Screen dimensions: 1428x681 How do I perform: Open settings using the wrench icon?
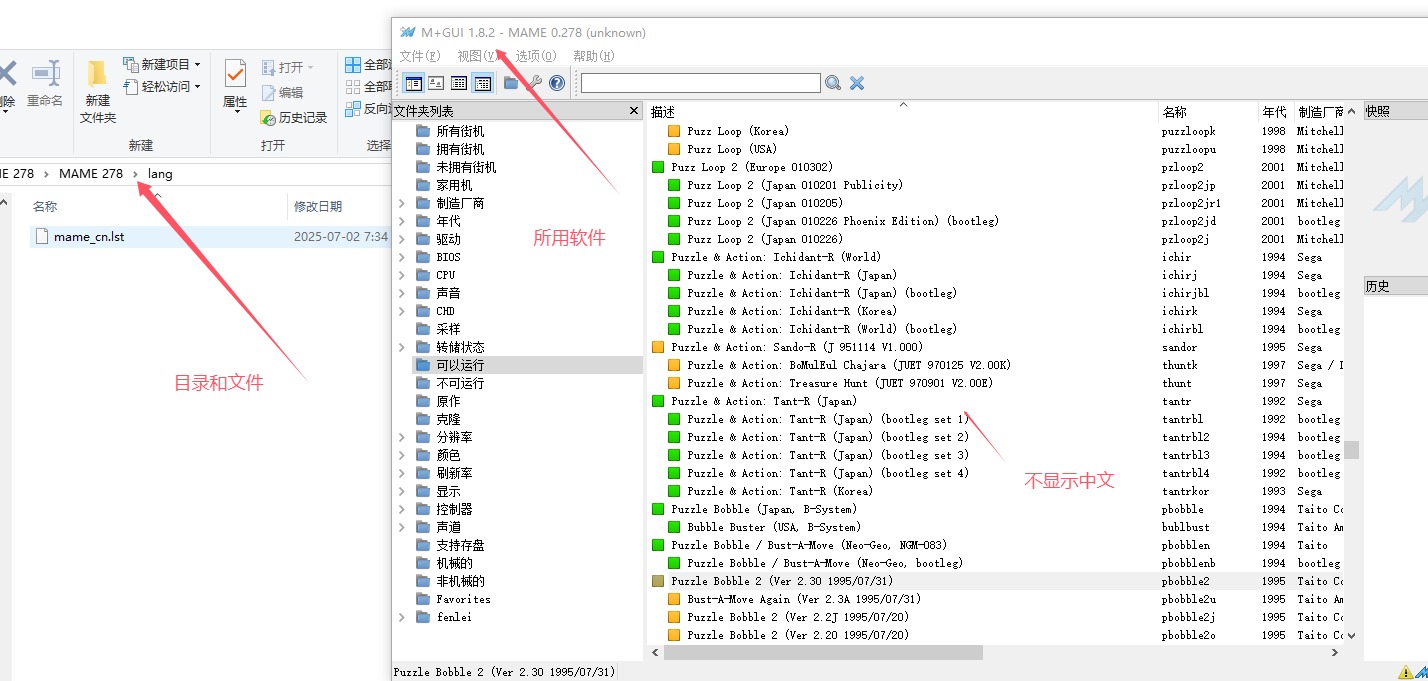coord(534,83)
